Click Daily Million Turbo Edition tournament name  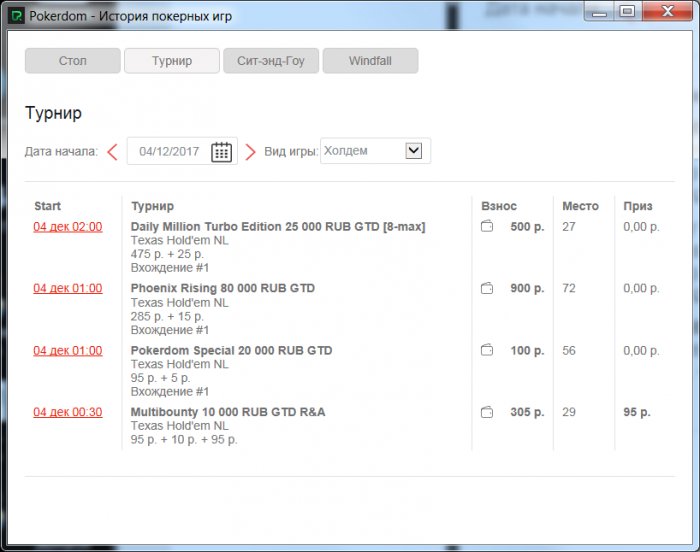[278, 227]
